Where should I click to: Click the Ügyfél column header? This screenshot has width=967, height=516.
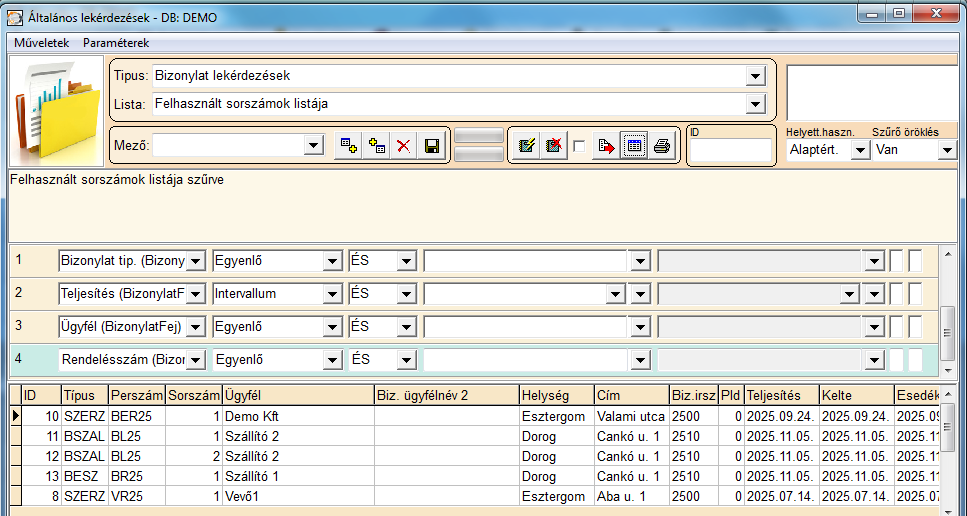(298, 395)
